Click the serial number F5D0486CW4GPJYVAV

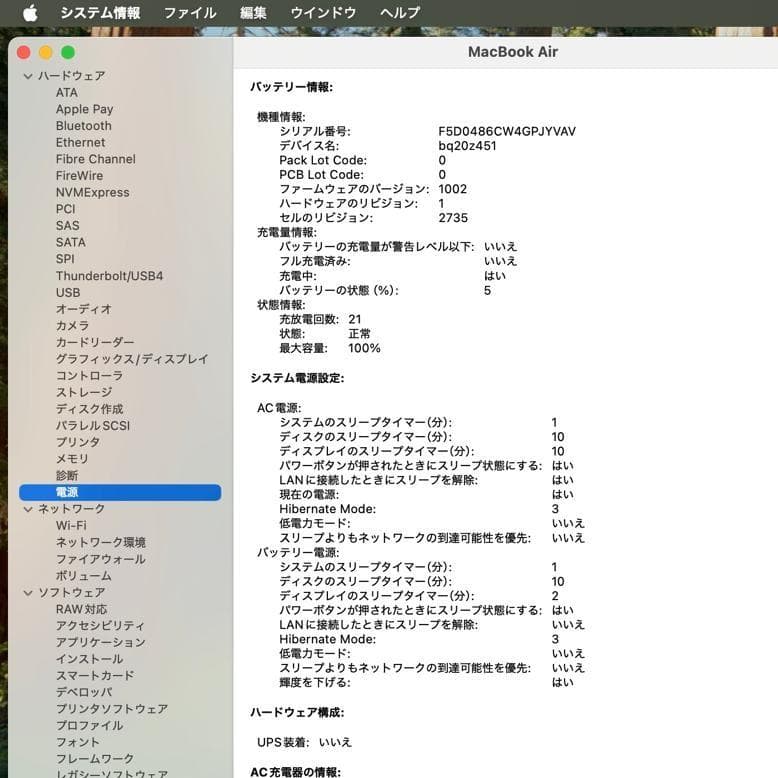(507, 131)
